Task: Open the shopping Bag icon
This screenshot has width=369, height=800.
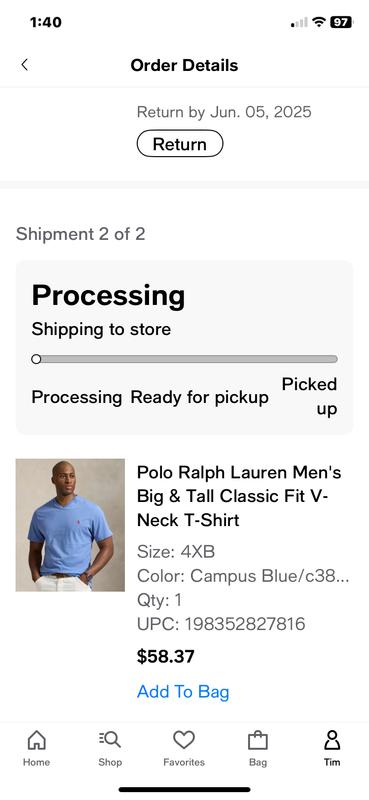Action: pos(258,740)
